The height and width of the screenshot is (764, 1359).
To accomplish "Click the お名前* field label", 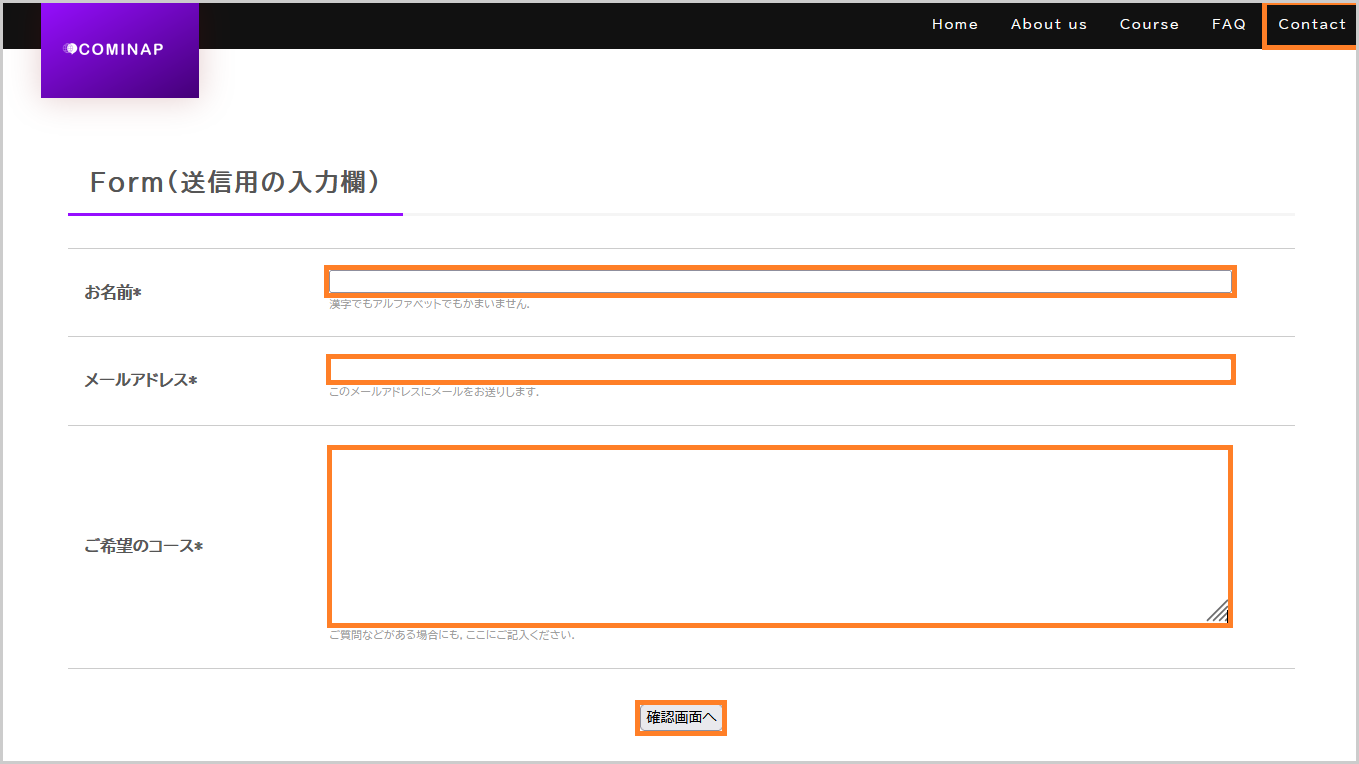I will click(113, 293).
